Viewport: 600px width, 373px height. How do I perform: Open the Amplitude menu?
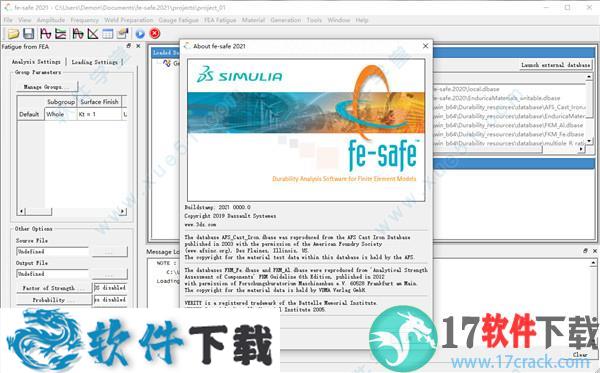point(51,20)
